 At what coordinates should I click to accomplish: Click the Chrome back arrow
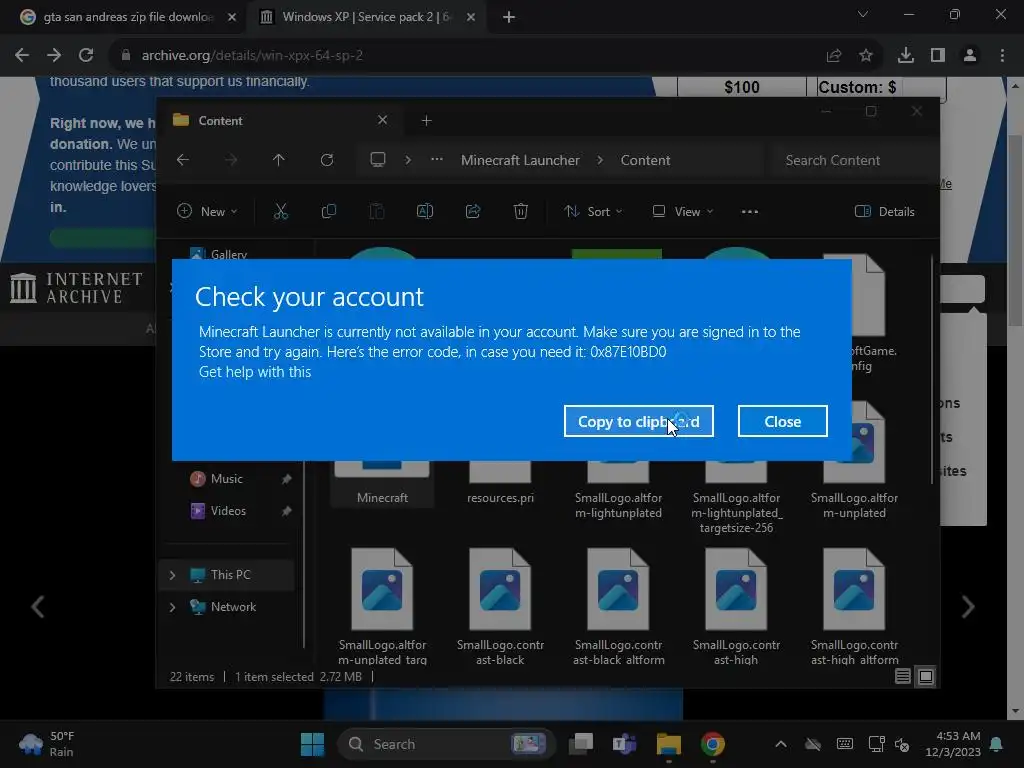(x=22, y=56)
